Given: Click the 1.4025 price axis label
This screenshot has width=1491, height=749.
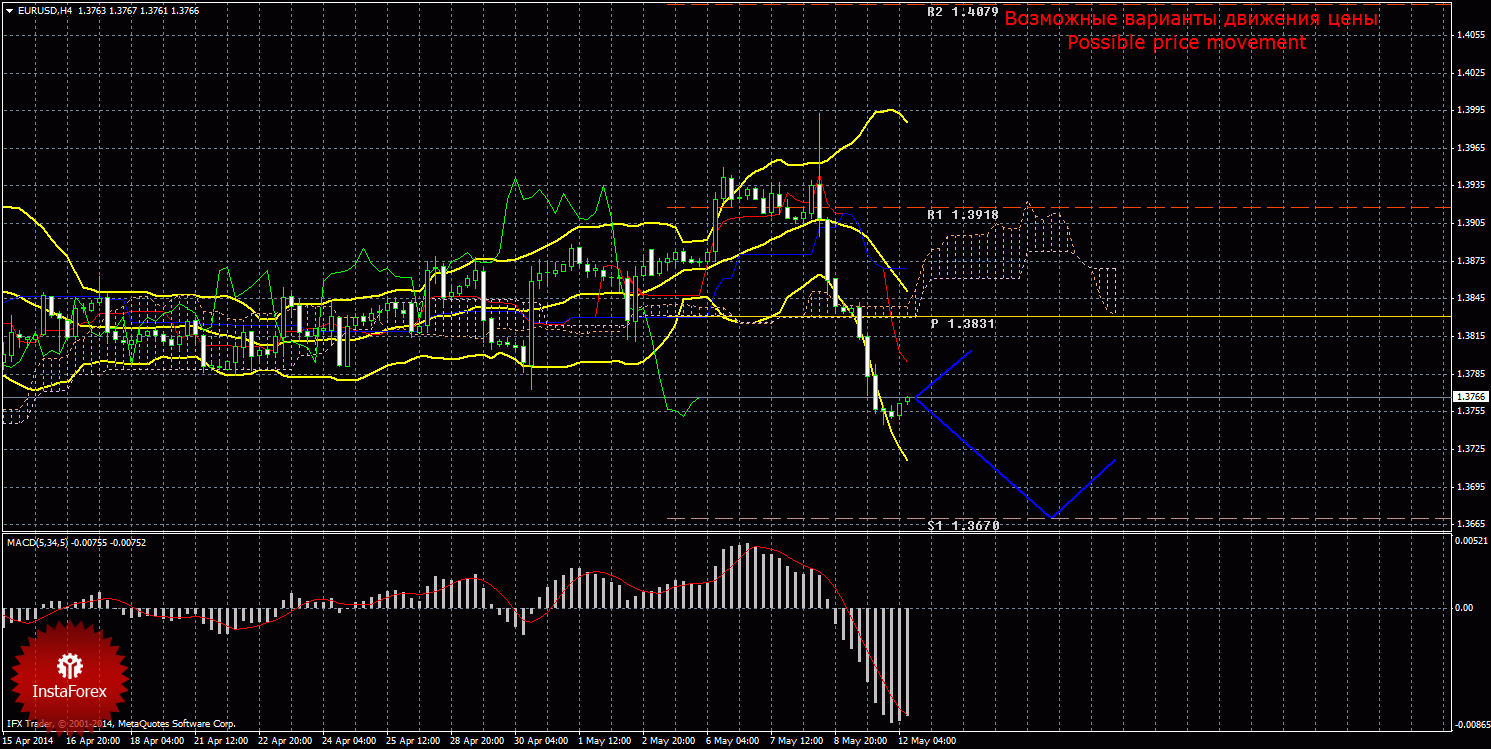Looking at the screenshot, I should point(1469,73).
